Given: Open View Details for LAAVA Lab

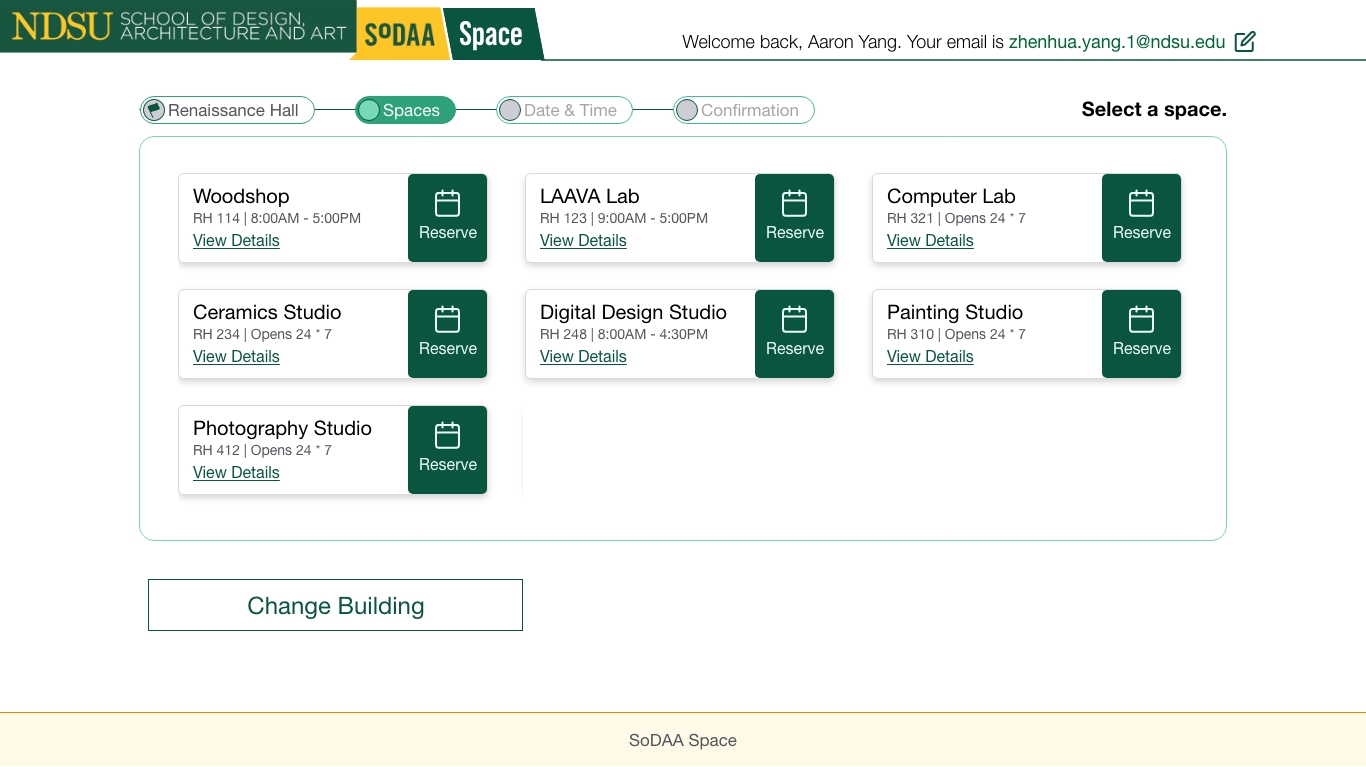Looking at the screenshot, I should [583, 241].
